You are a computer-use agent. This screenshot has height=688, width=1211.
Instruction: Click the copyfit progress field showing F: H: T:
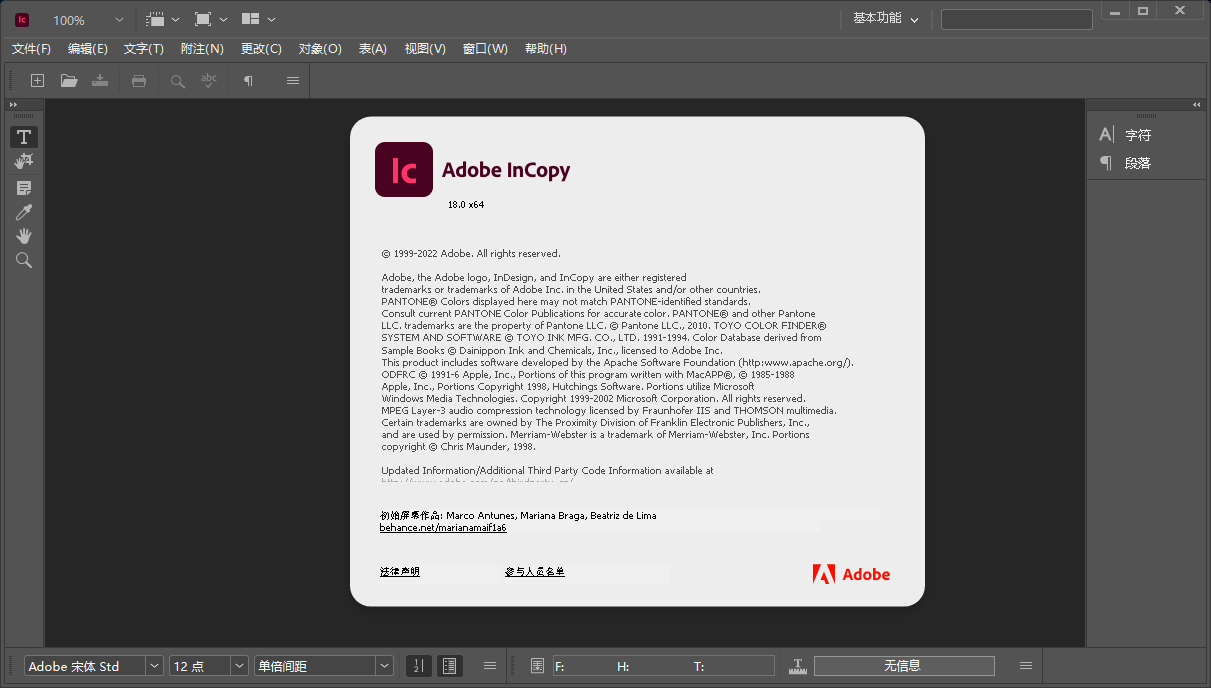pyautogui.click(x=664, y=666)
